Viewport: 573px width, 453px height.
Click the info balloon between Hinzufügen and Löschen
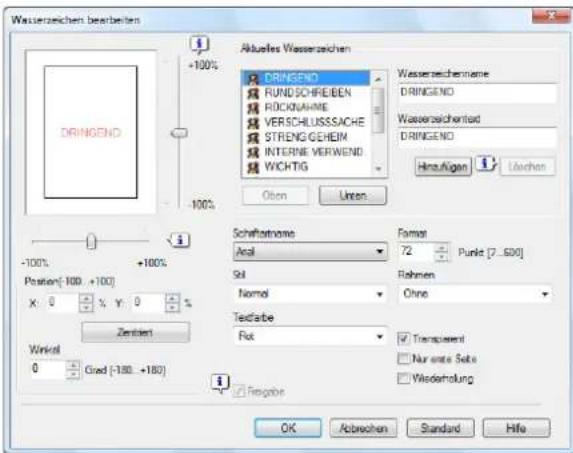click(x=486, y=164)
